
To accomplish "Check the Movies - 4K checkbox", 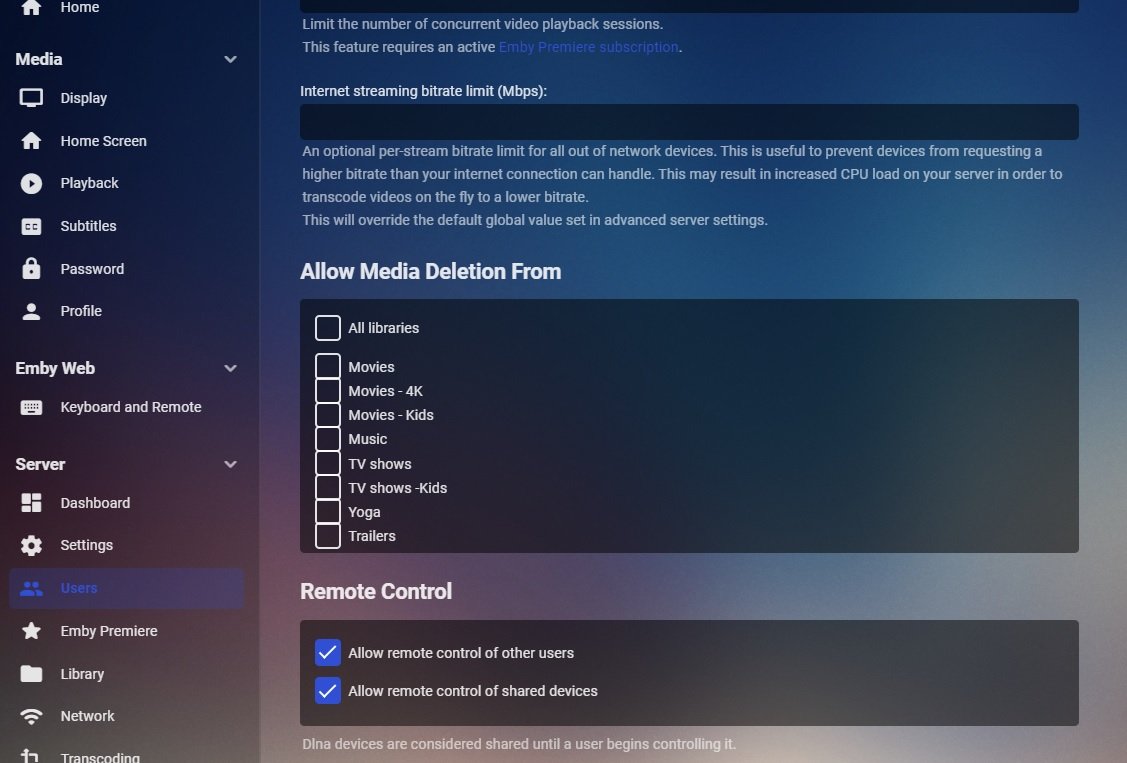I will coord(328,391).
